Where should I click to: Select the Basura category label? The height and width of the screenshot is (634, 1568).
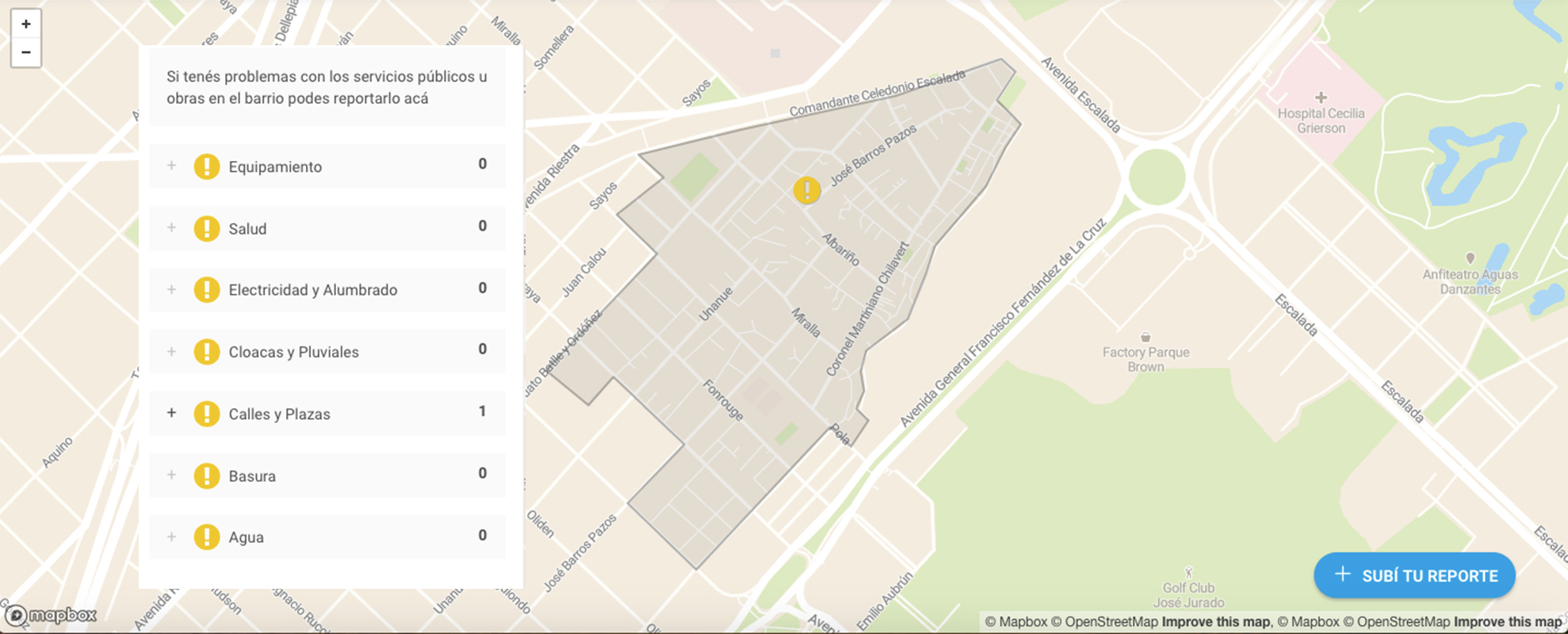coord(252,476)
